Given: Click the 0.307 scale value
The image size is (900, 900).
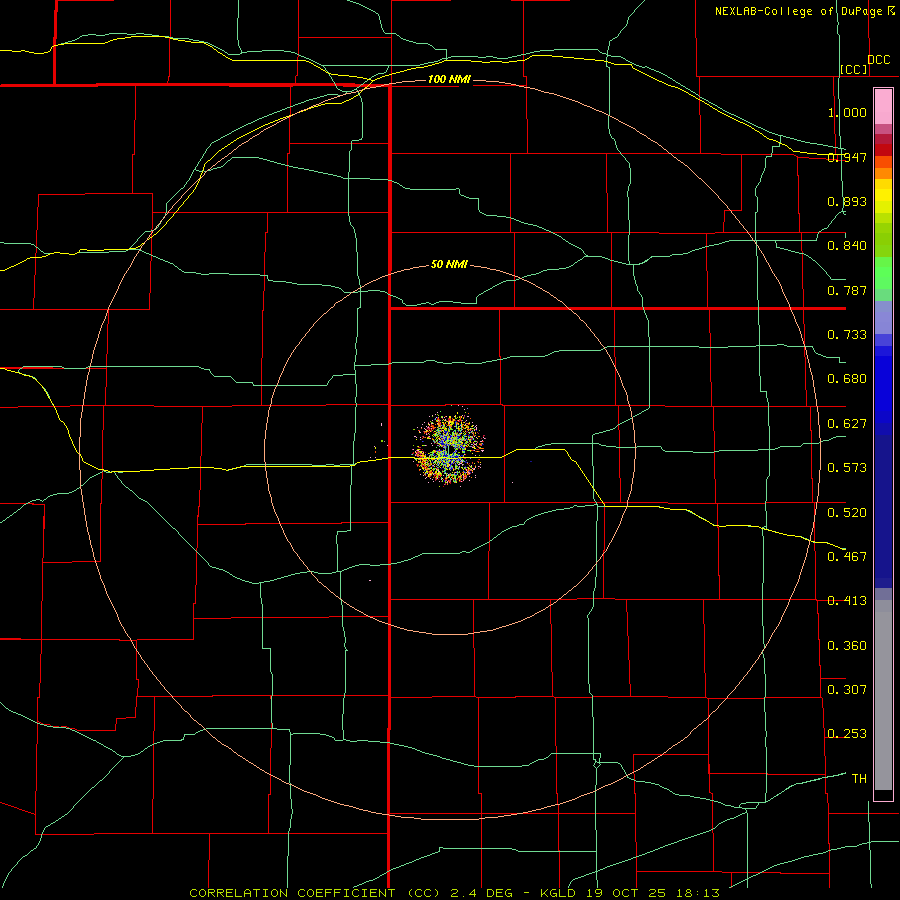Looking at the screenshot, I should point(847,690).
